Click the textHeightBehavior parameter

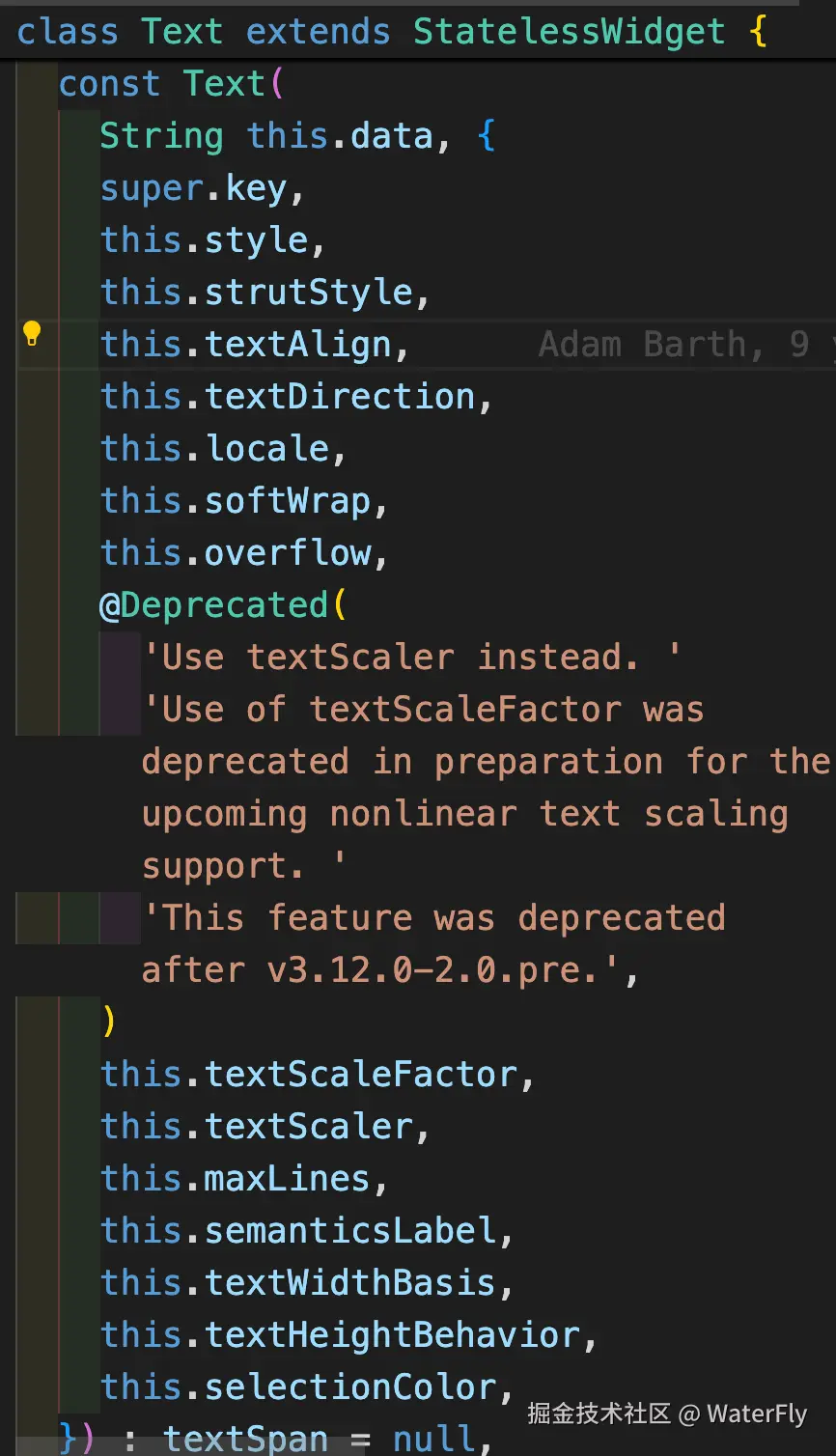(392, 1335)
